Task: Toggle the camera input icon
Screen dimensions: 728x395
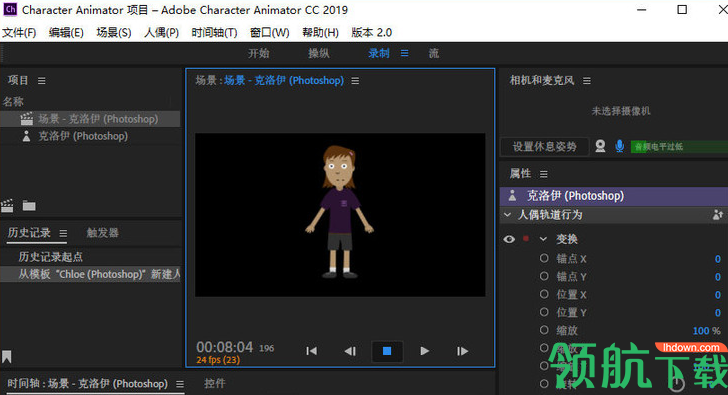Action: click(x=600, y=146)
